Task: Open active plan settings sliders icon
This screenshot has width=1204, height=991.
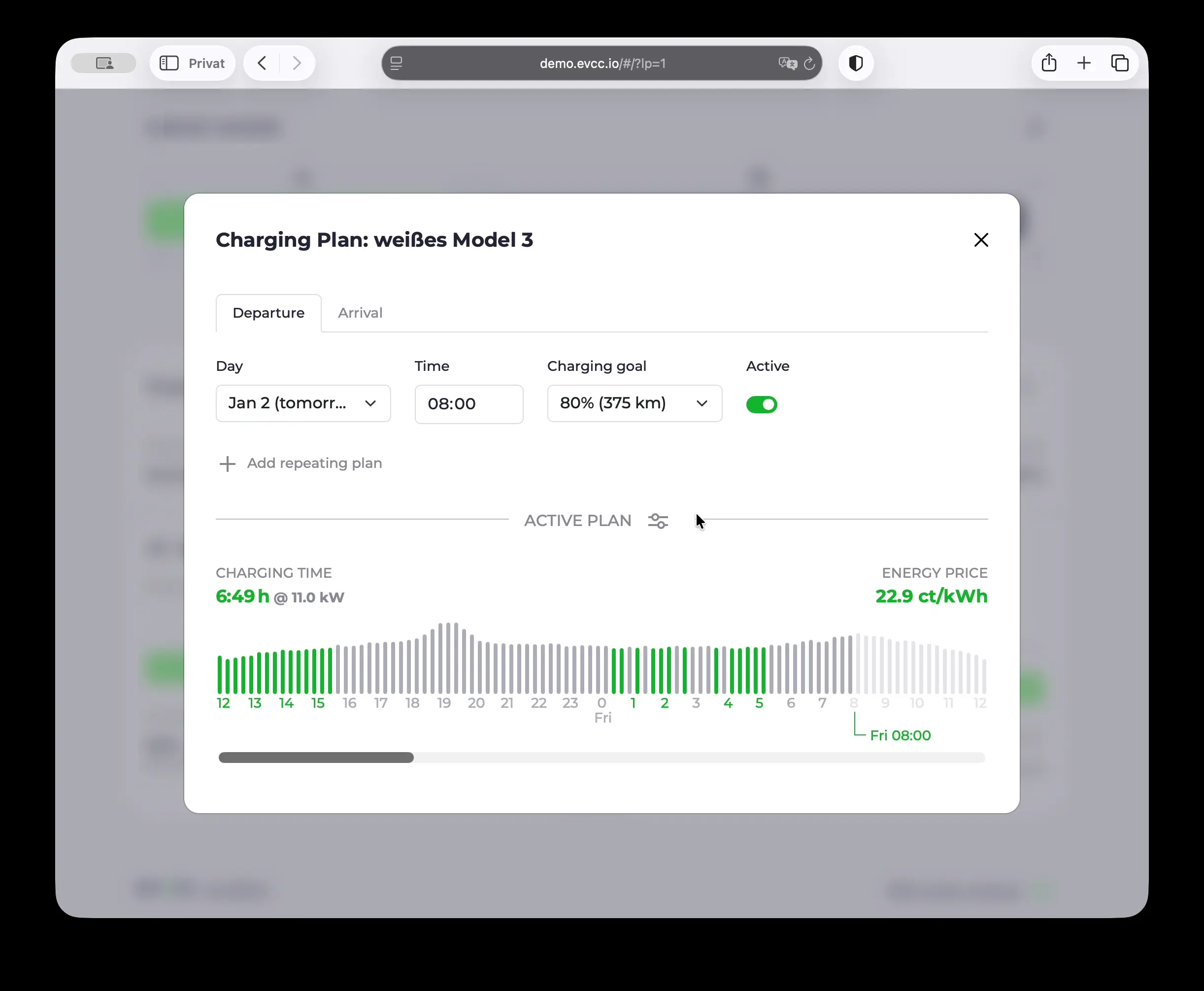Action: click(658, 521)
